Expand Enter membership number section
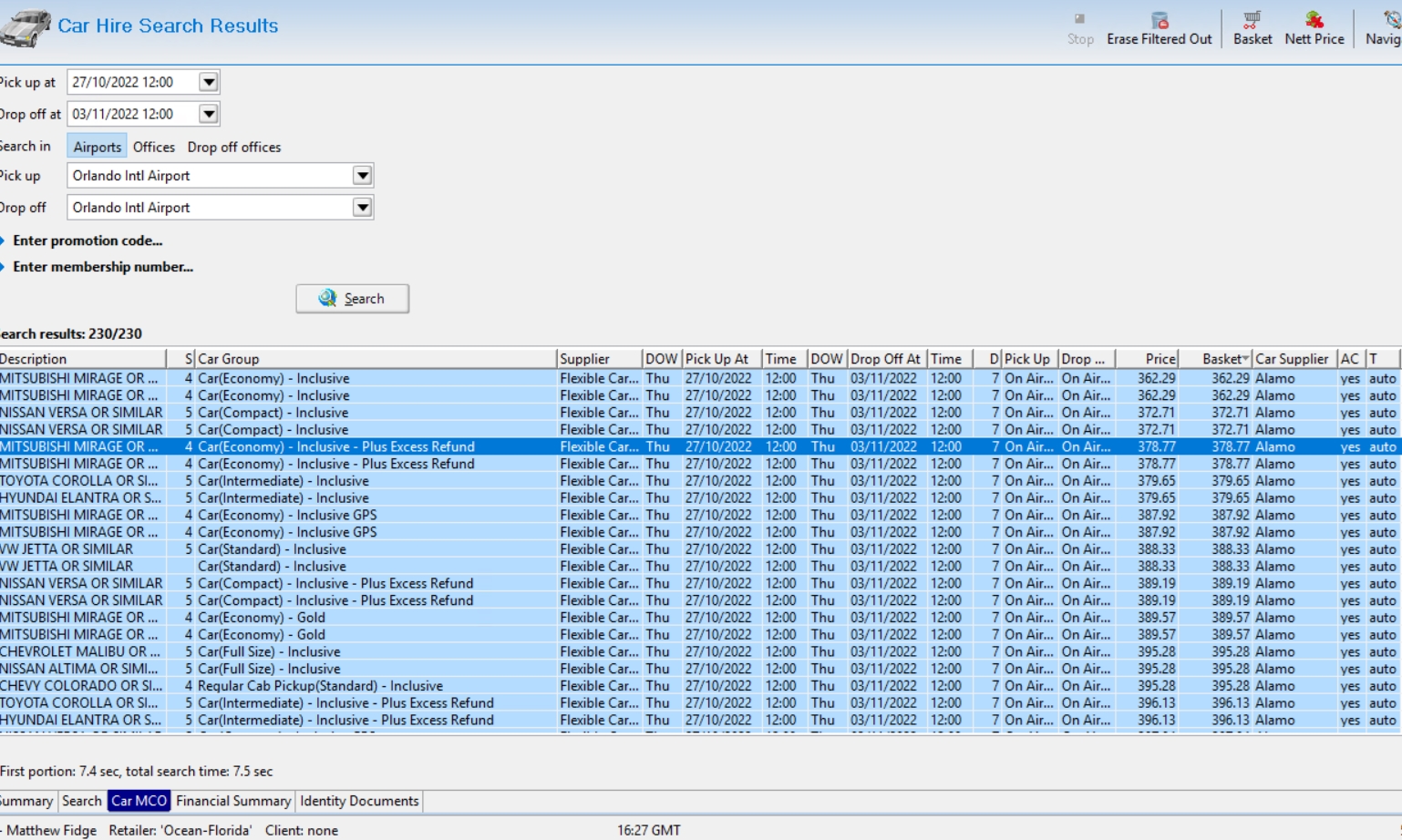 [102, 267]
